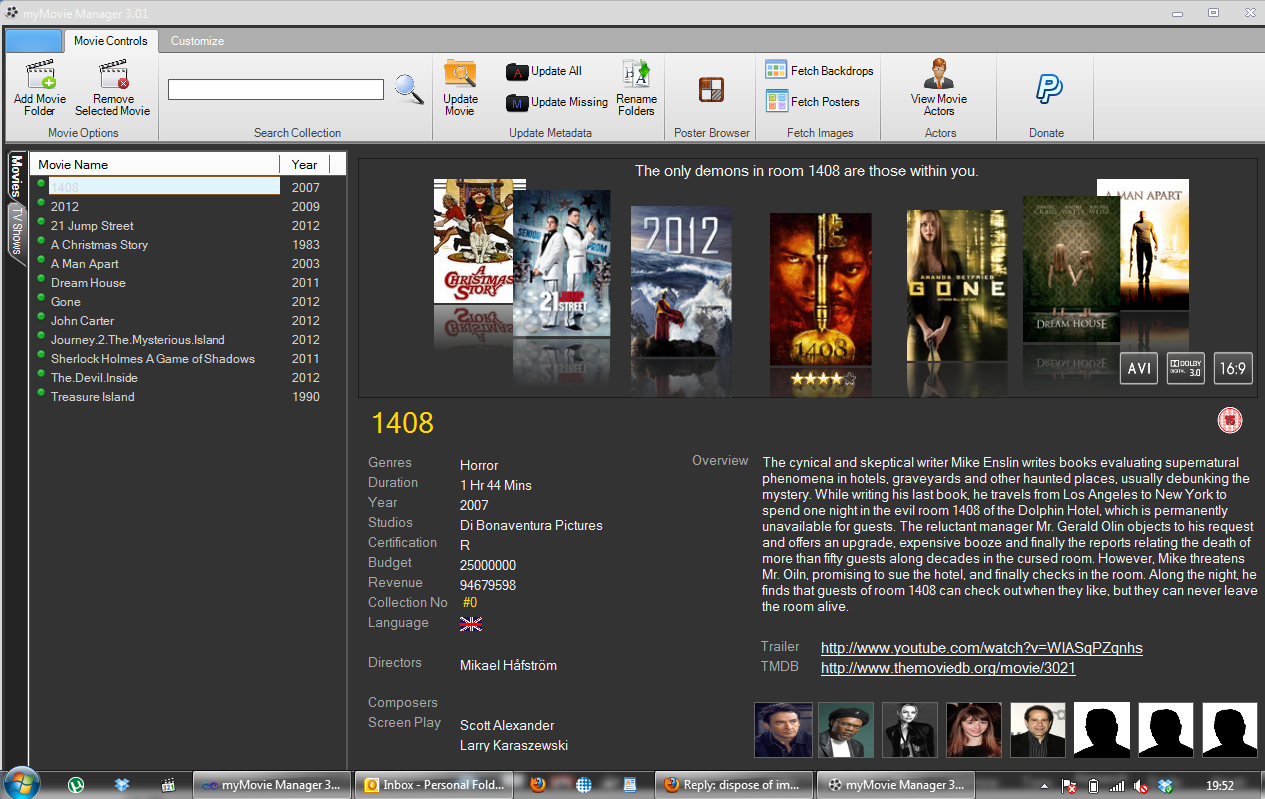
Task: Click the 16:9 aspect ratio badge
Action: [x=1233, y=368]
